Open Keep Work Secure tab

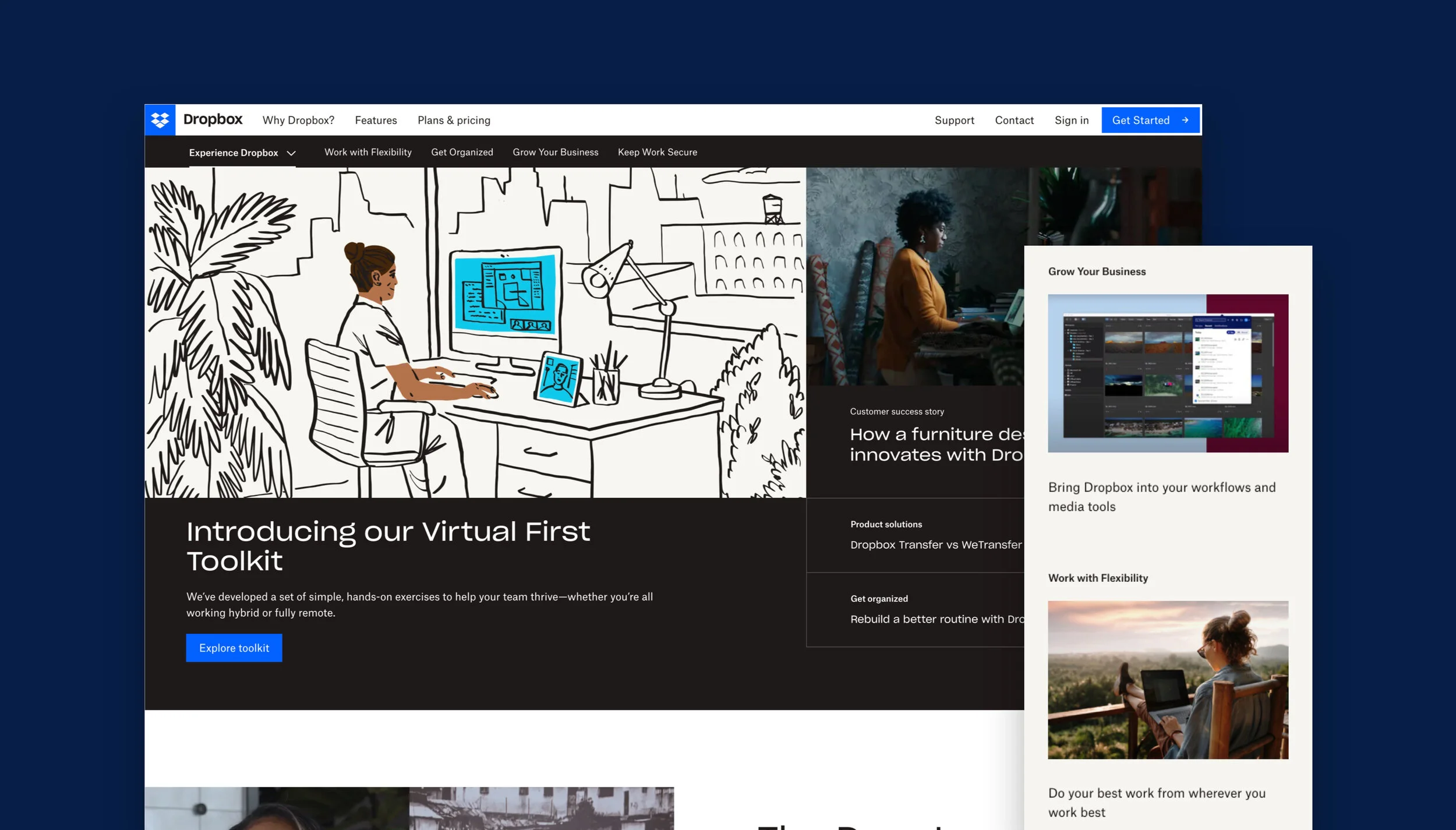(x=657, y=152)
